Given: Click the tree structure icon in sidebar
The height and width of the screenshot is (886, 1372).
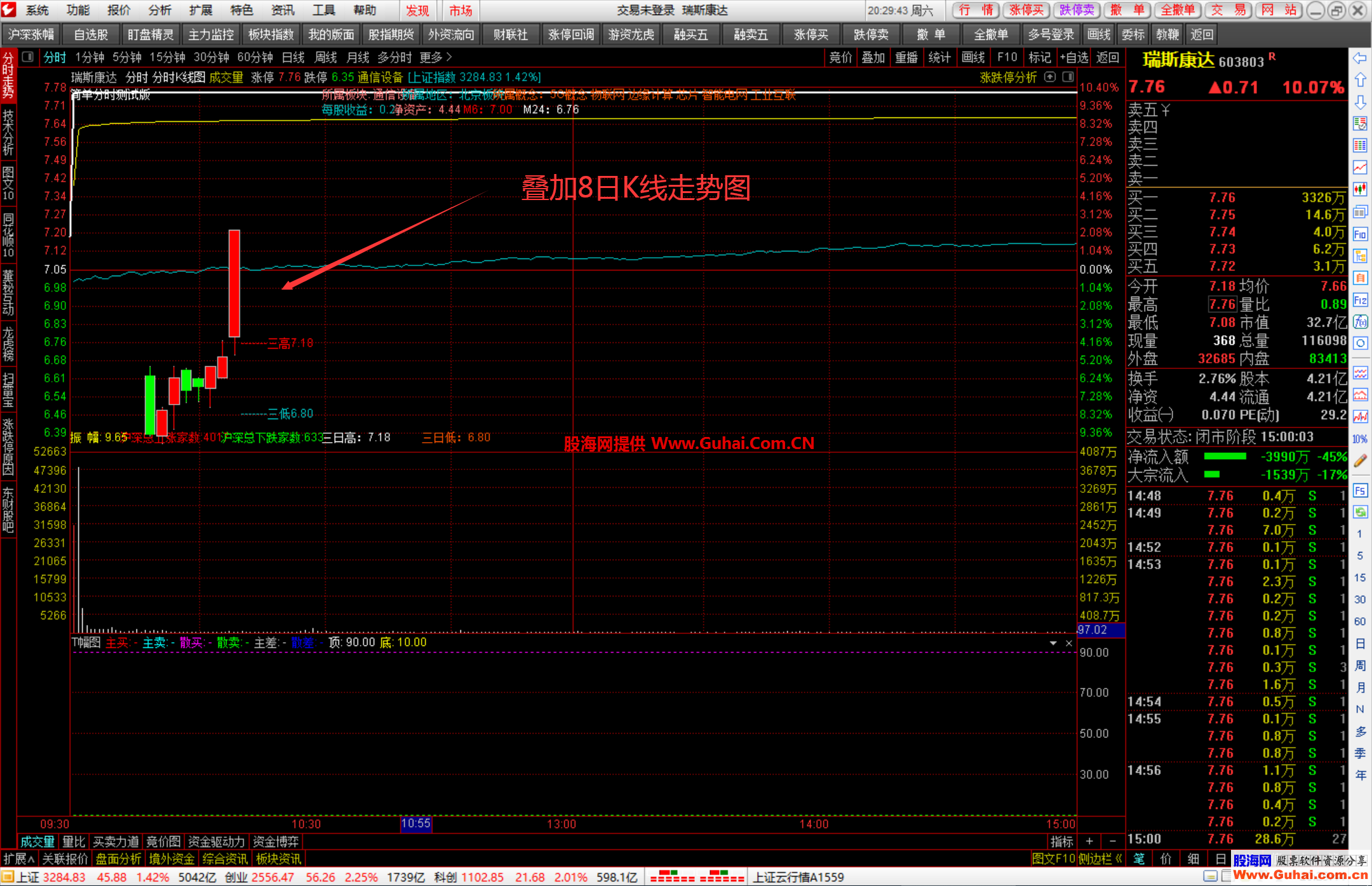Looking at the screenshot, I should 1359,256.
